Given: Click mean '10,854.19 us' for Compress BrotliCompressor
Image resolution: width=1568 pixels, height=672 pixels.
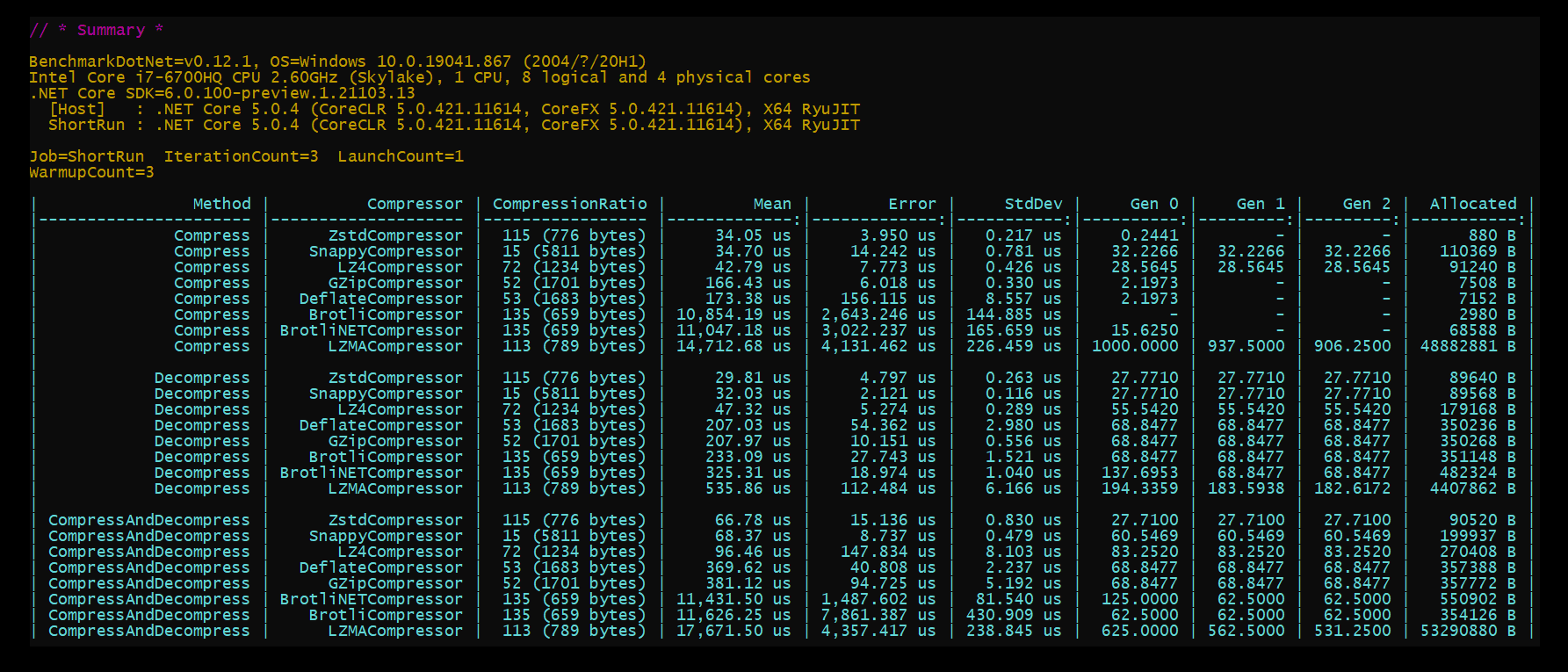Looking at the screenshot, I should click(733, 314).
